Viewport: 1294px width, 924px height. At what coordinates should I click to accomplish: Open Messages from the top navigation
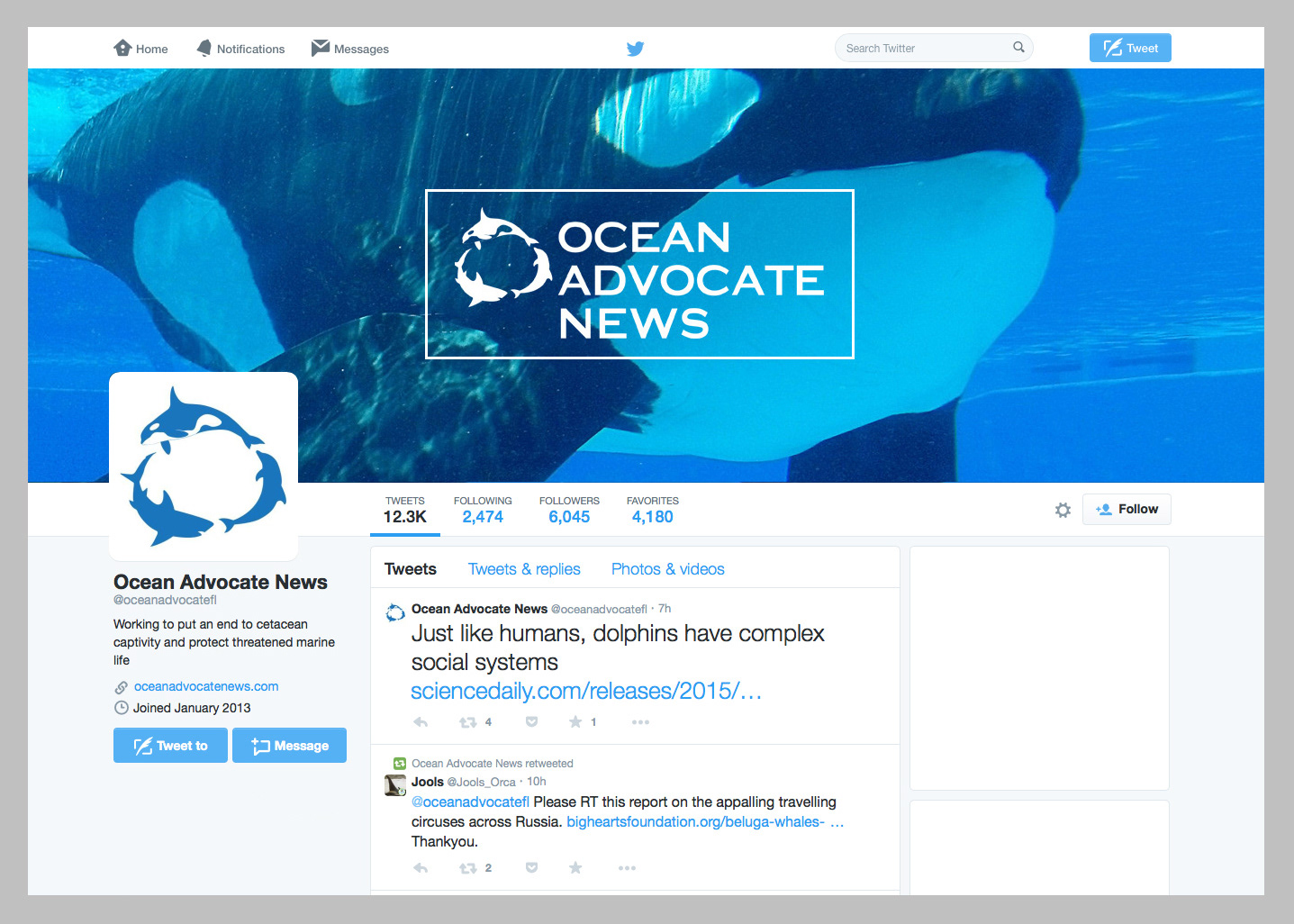pyautogui.click(x=350, y=49)
